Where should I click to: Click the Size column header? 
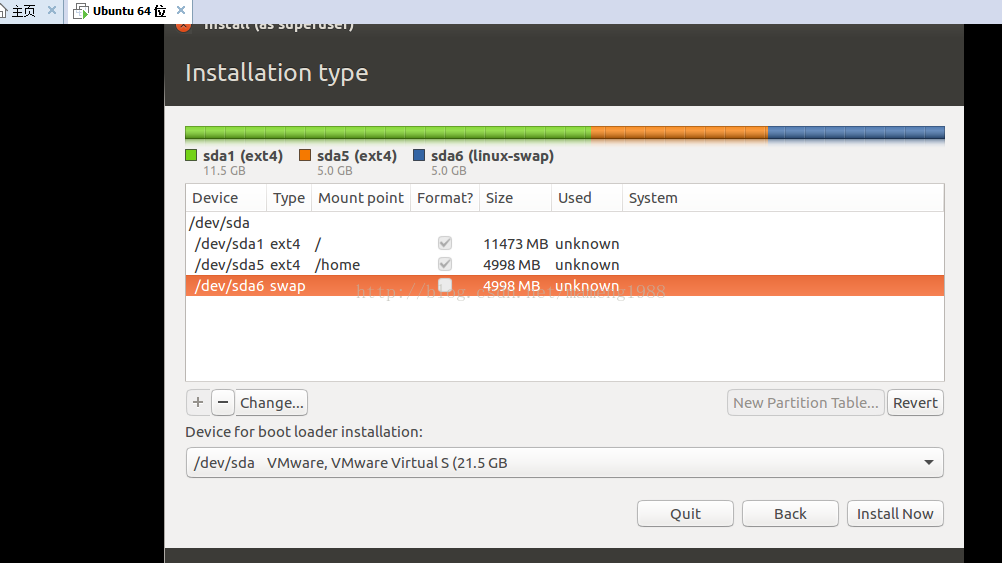[515, 198]
